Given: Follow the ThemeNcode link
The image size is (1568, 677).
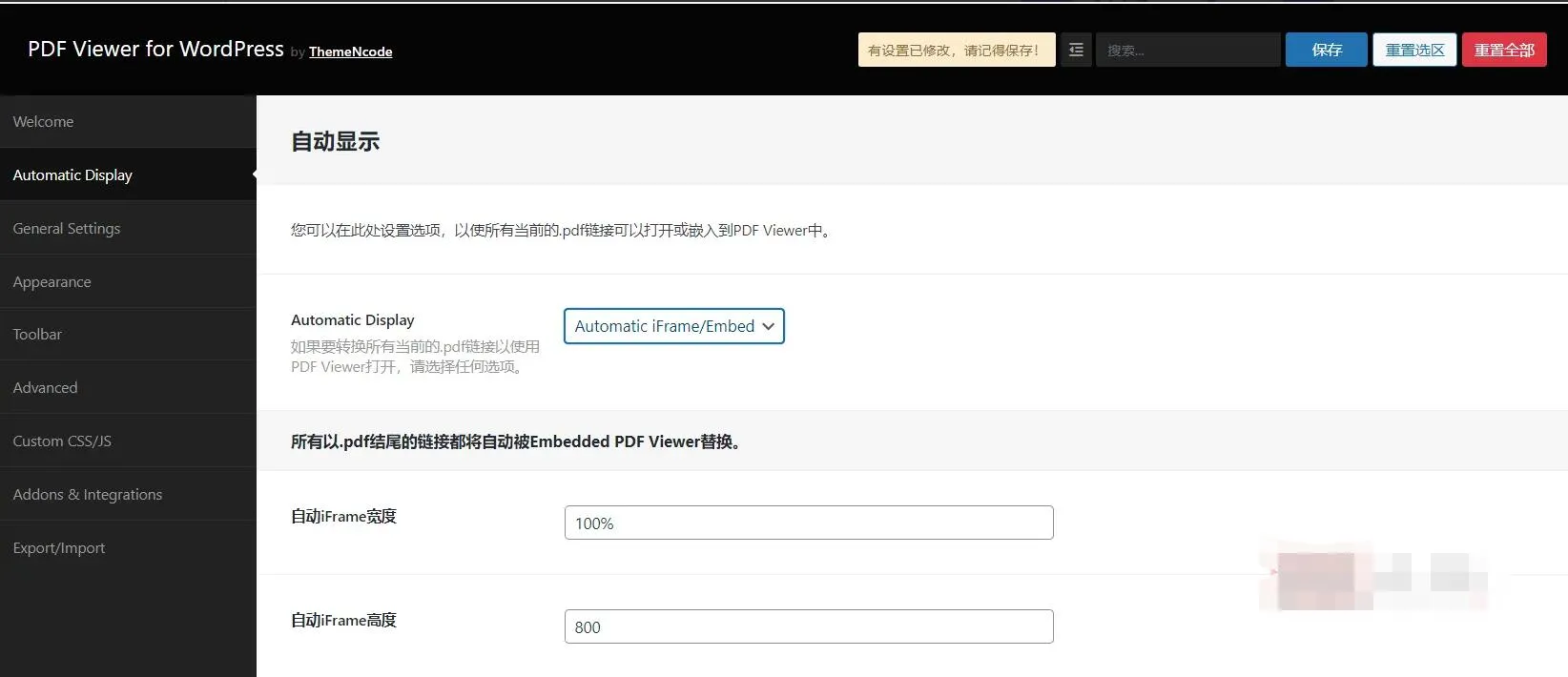Looking at the screenshot, I should pos(350,51).
